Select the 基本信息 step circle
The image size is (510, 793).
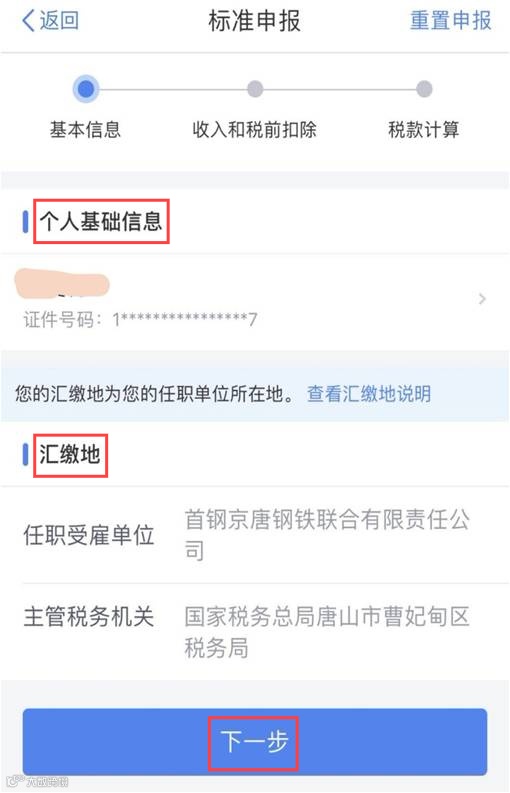point(86,90)
